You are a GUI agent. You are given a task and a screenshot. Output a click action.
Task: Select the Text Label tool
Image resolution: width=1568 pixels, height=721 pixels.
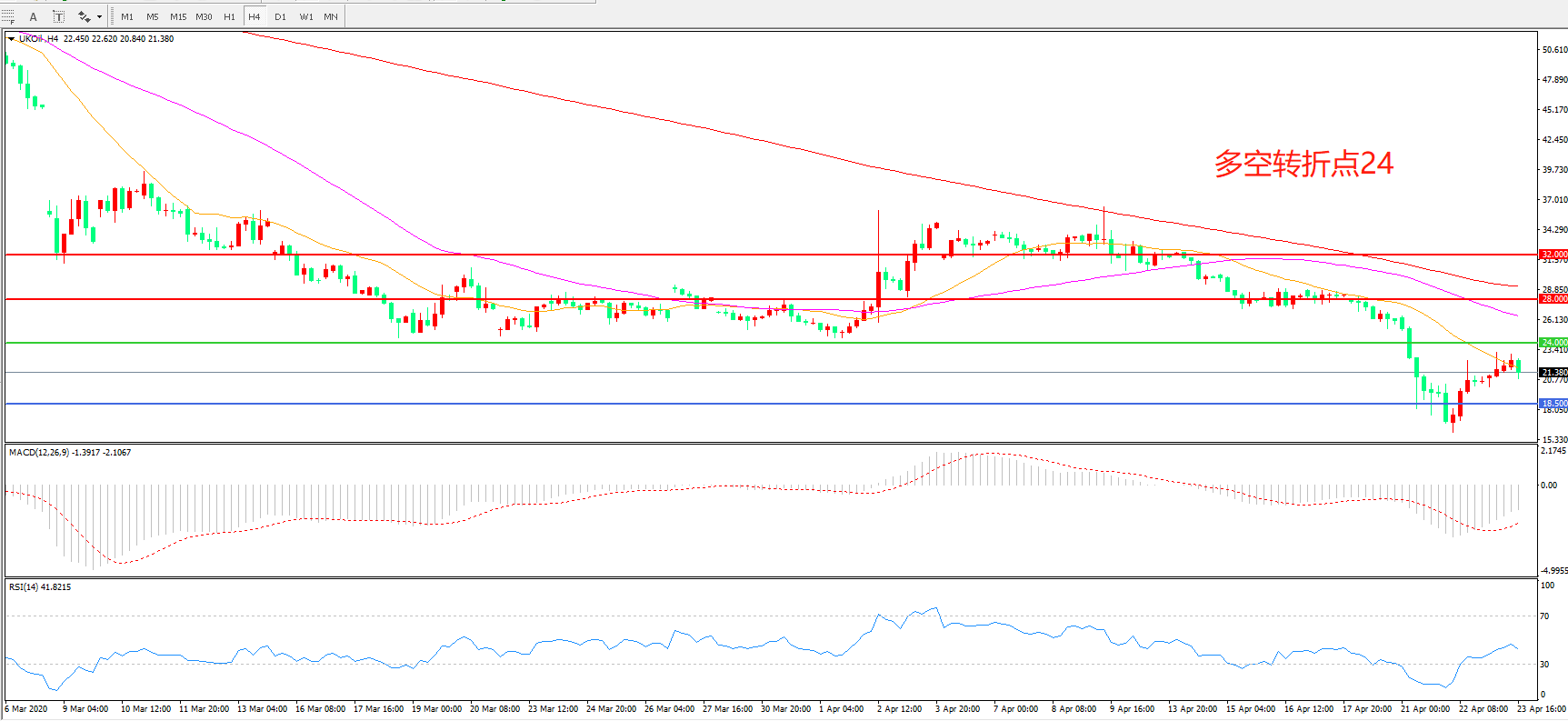coord(59,16)
